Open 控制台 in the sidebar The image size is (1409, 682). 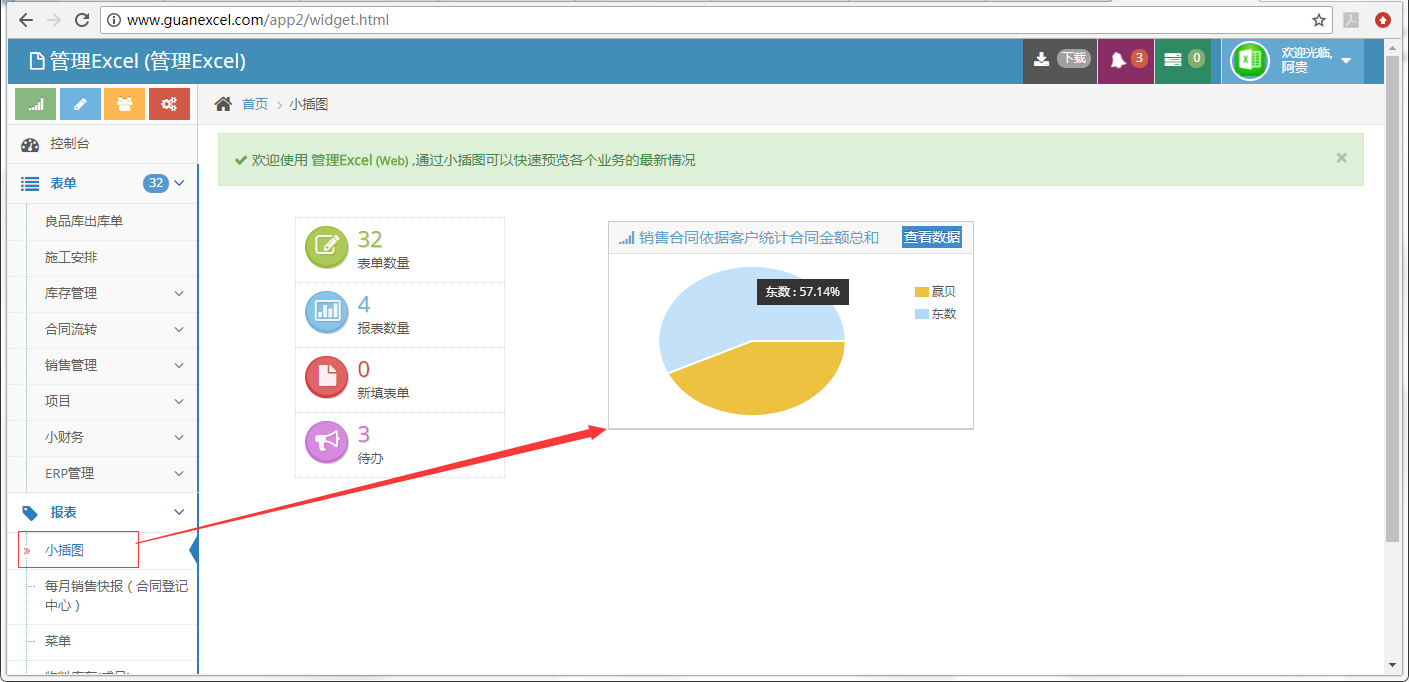tap(102, 144)
